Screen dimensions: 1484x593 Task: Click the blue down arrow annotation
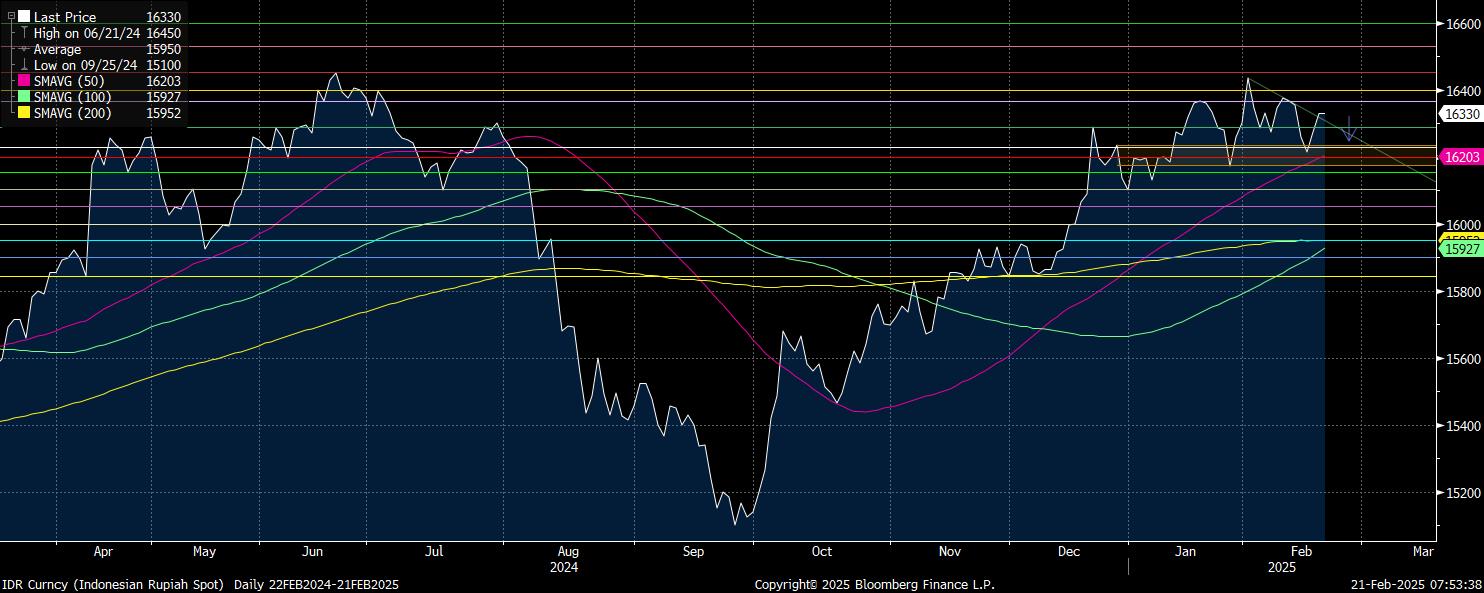[x=1349, y=129]
